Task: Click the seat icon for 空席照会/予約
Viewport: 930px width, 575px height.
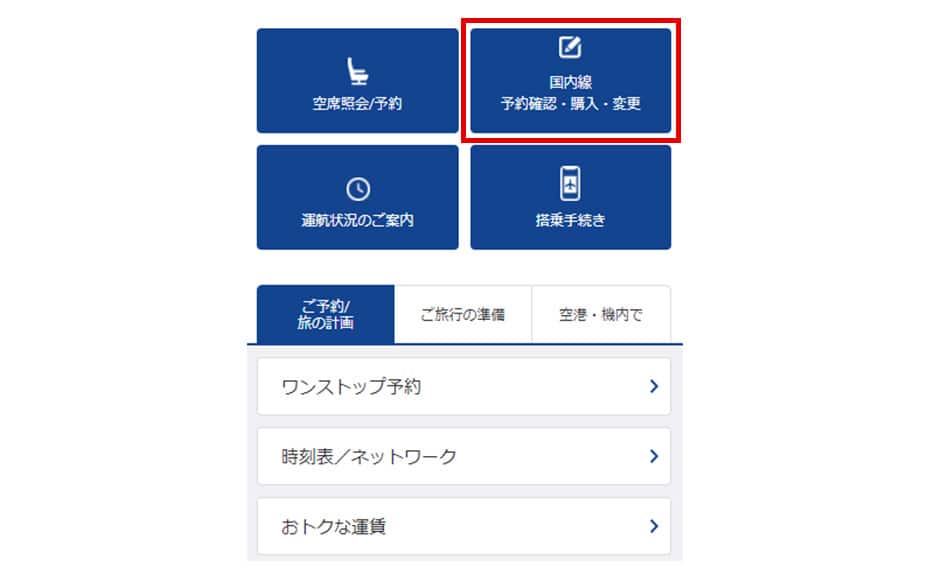Action: pyautogui.click(x=358, y=71)
